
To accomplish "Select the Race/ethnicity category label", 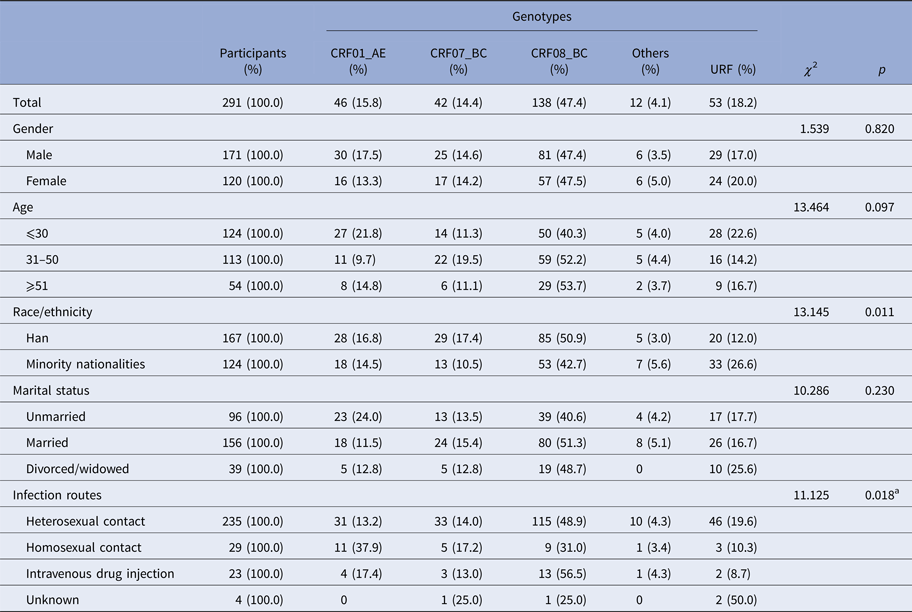I will [55, 312].
